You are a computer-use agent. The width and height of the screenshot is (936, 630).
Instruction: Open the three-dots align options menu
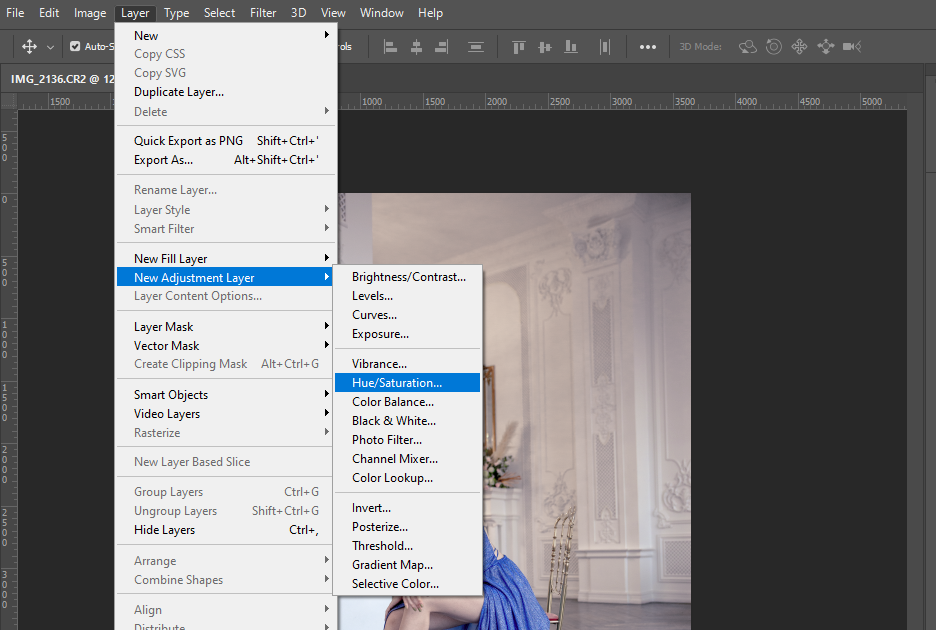(x=648, y=47)
